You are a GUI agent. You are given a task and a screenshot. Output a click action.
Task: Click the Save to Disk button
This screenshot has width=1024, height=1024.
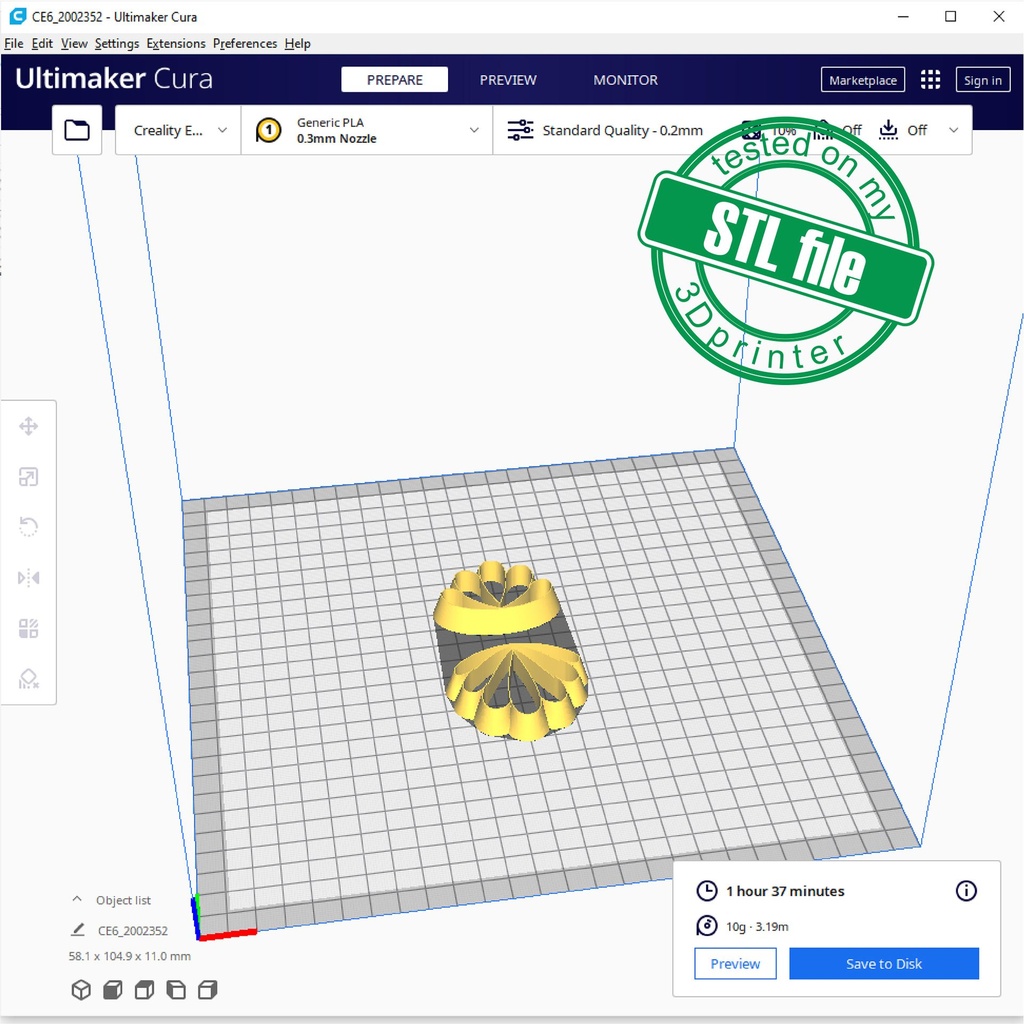coord(883,964)
